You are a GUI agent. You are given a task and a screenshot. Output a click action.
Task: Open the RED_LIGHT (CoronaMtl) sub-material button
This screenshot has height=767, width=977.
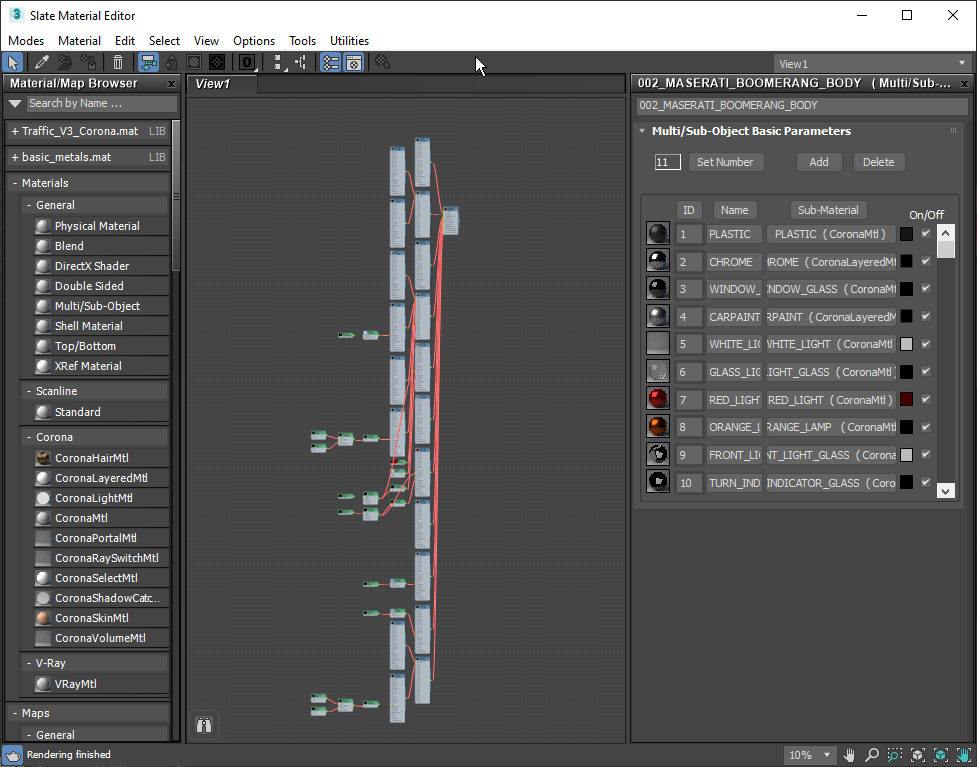click(831, 399)
